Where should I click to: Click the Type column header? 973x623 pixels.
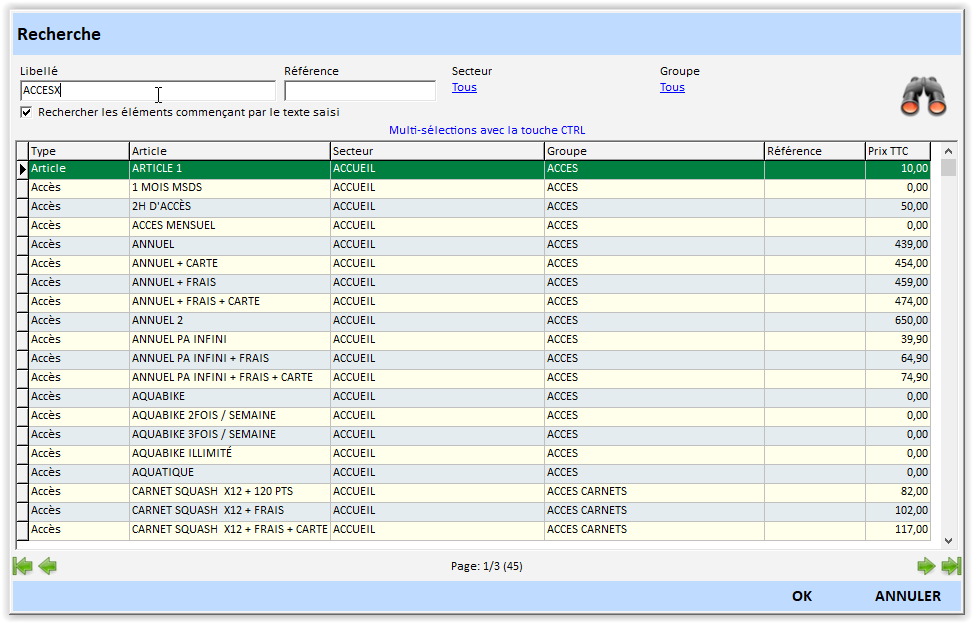[78, 151]
